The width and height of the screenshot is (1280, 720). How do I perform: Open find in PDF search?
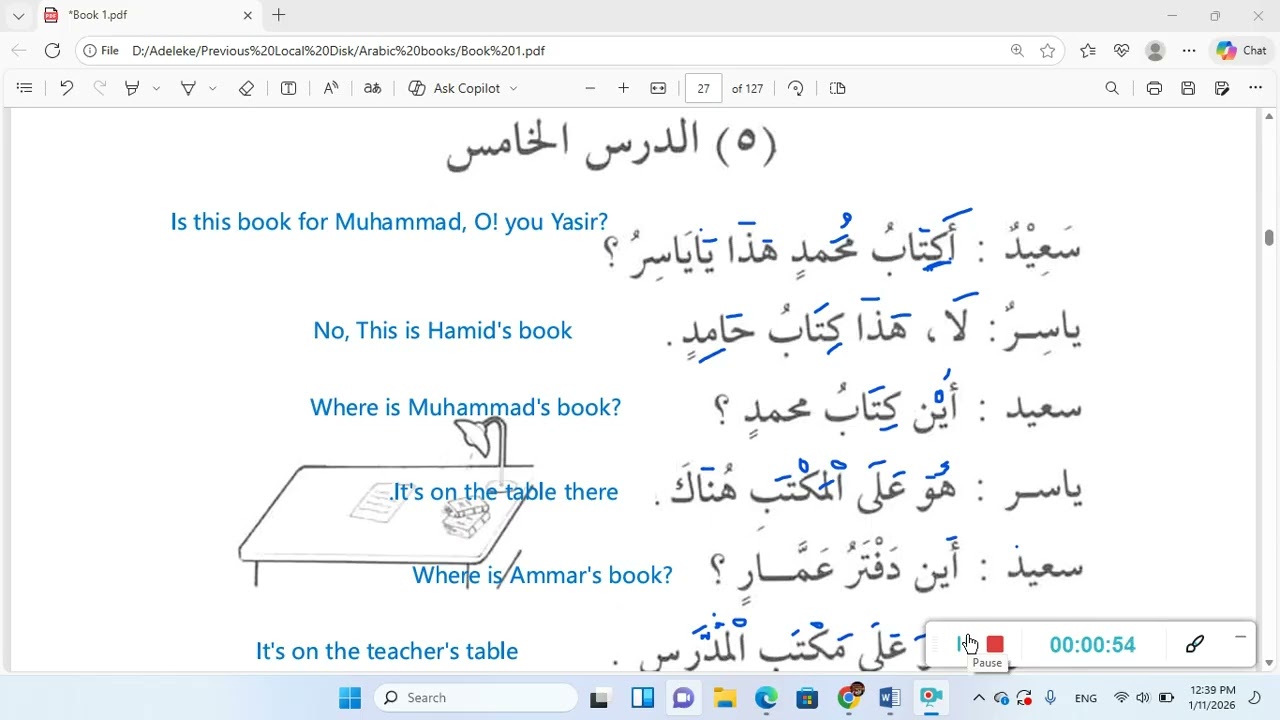point(1112,88)
